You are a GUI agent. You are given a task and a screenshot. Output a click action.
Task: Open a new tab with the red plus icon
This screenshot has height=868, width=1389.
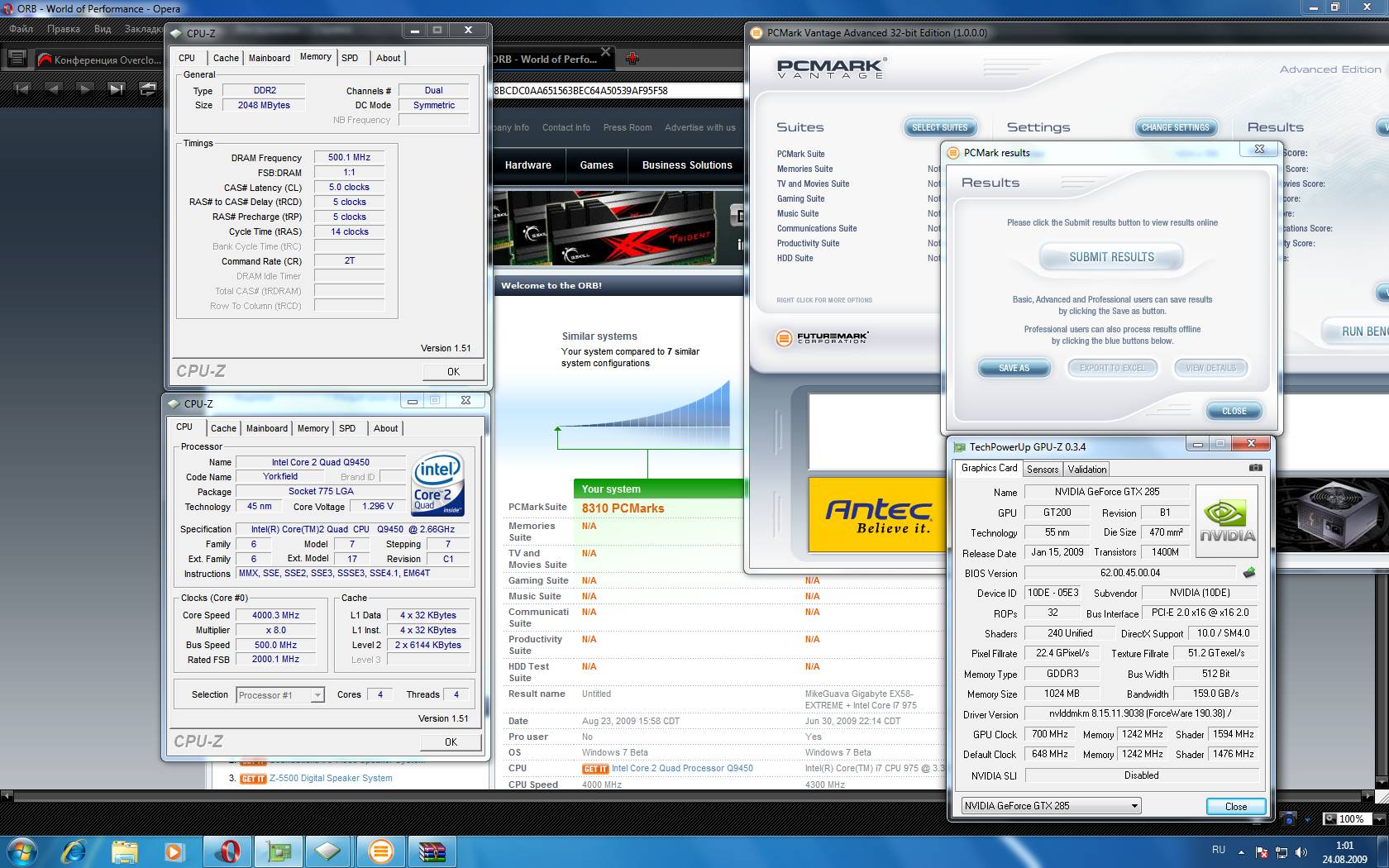[632, 58]
